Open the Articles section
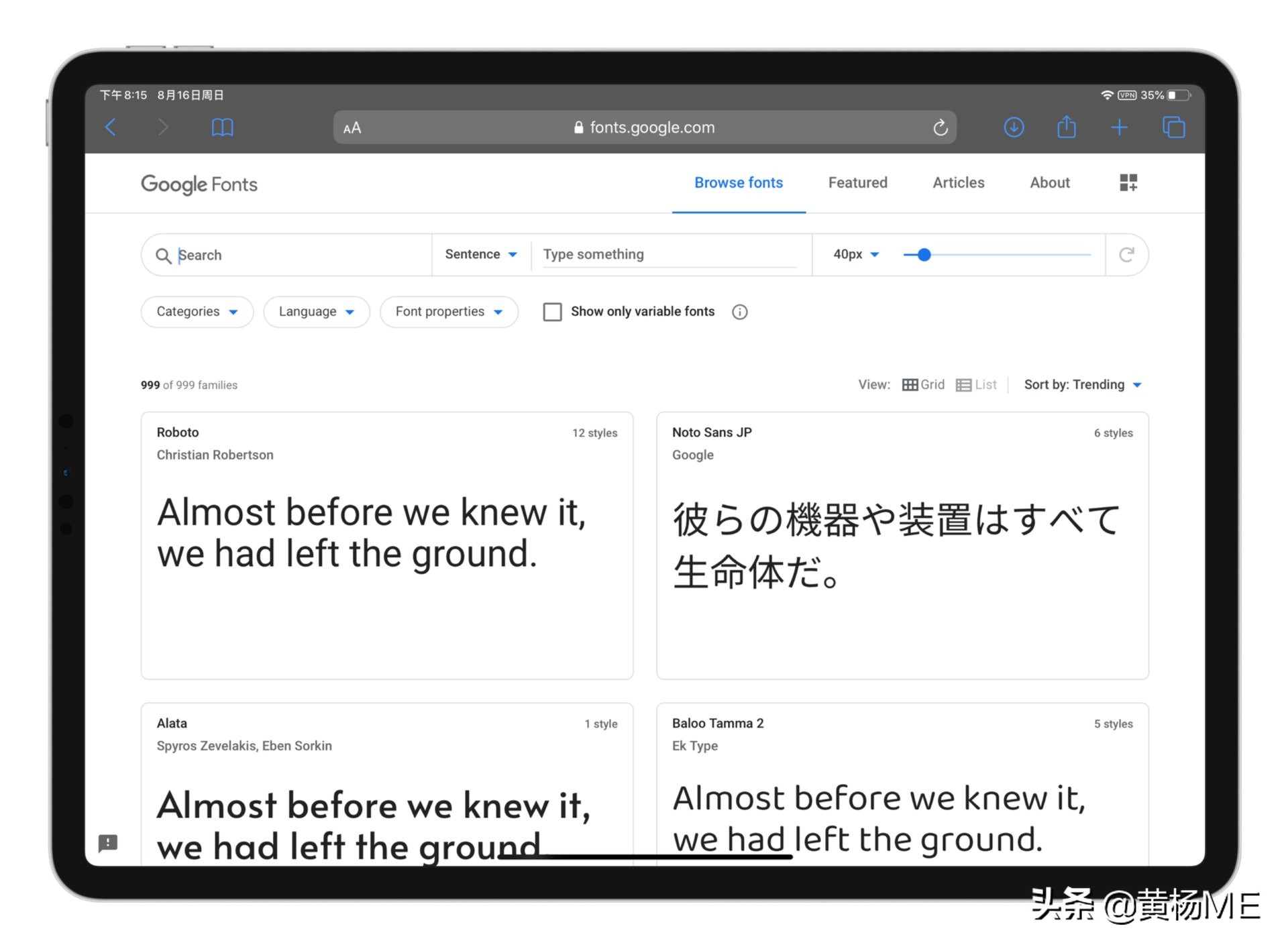The width and height of the screenshot is (1288, 949). [x=958, y=182]
